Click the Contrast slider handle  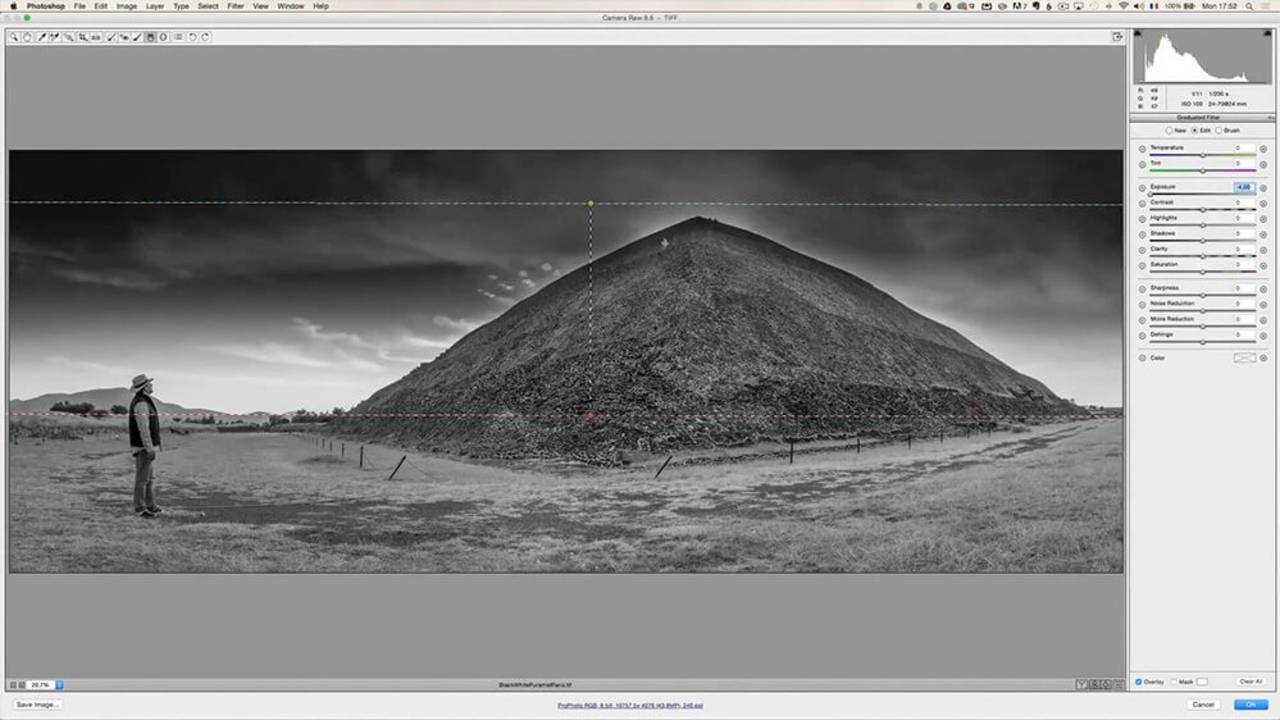[x=1202, y=209]
